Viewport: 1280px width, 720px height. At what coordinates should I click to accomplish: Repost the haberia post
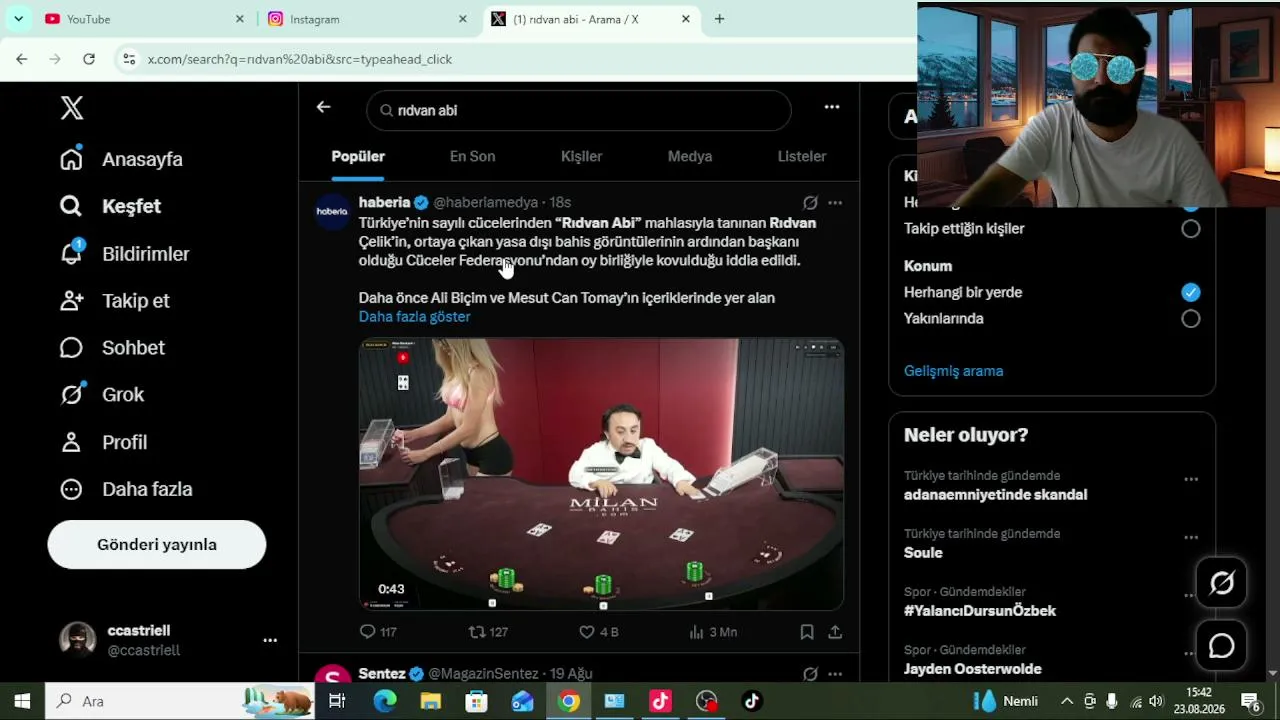477,632
